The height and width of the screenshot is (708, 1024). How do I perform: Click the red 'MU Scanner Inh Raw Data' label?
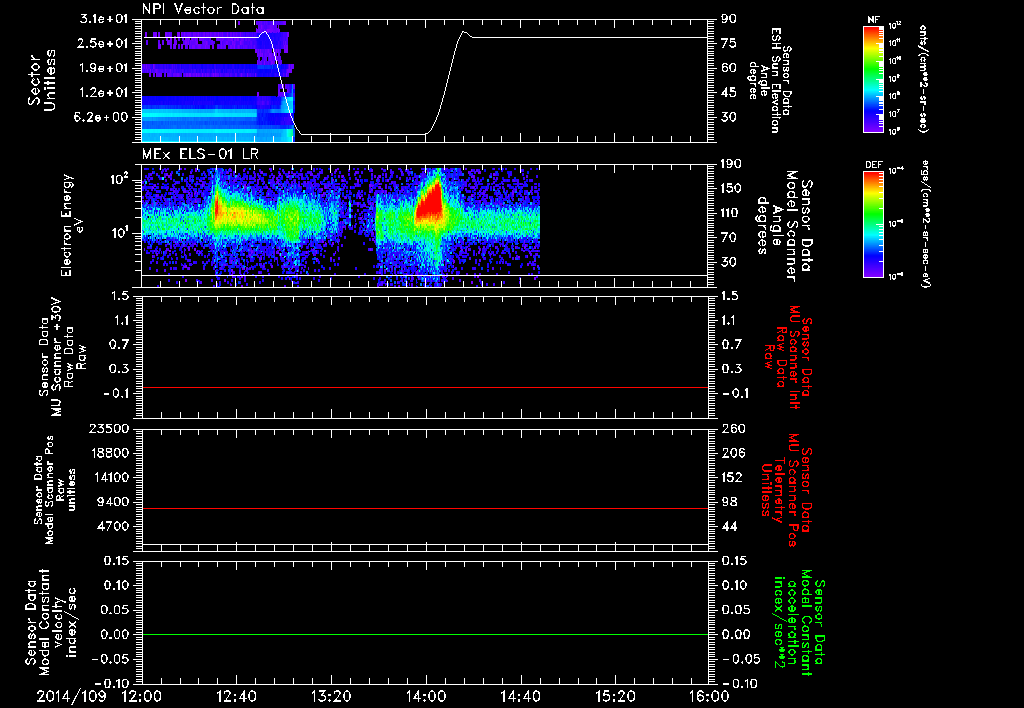pyautogui.click(x=788, y=357)
